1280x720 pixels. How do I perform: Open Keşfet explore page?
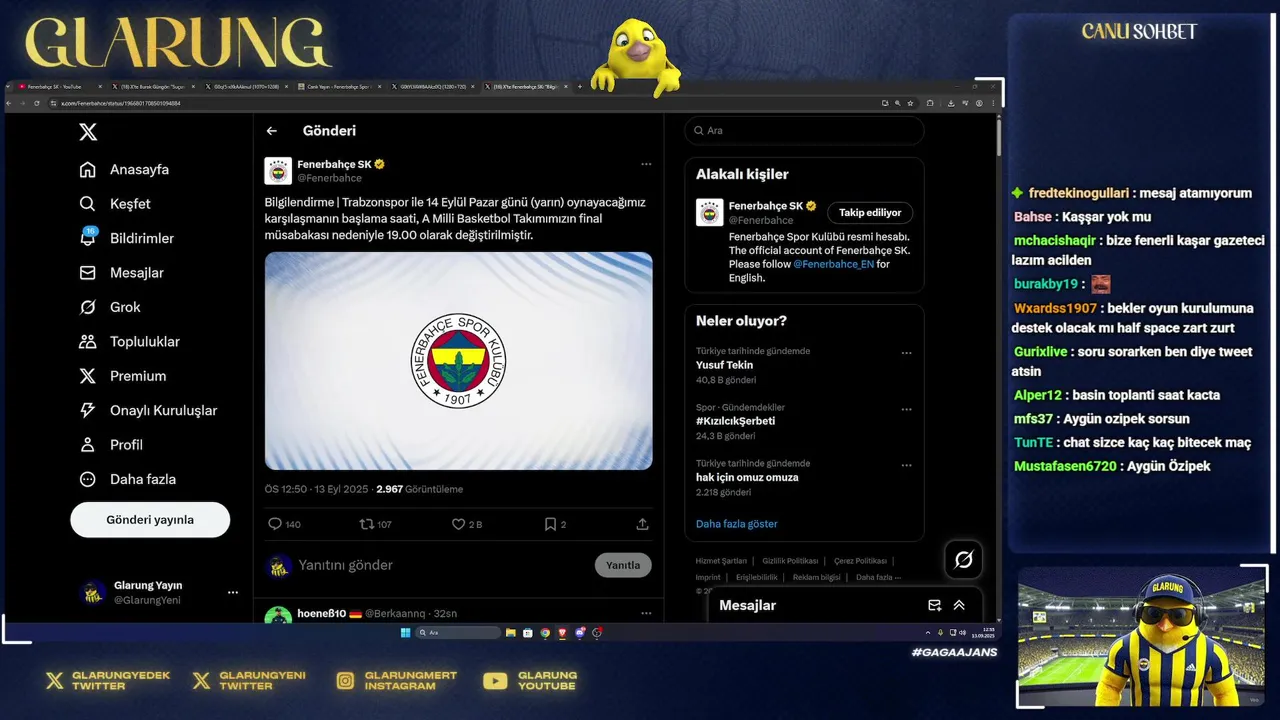coord(116,204)
